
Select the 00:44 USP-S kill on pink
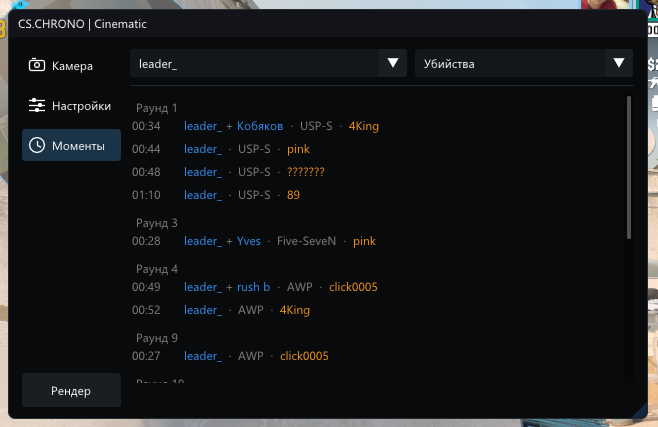click(x=221, y=149)
